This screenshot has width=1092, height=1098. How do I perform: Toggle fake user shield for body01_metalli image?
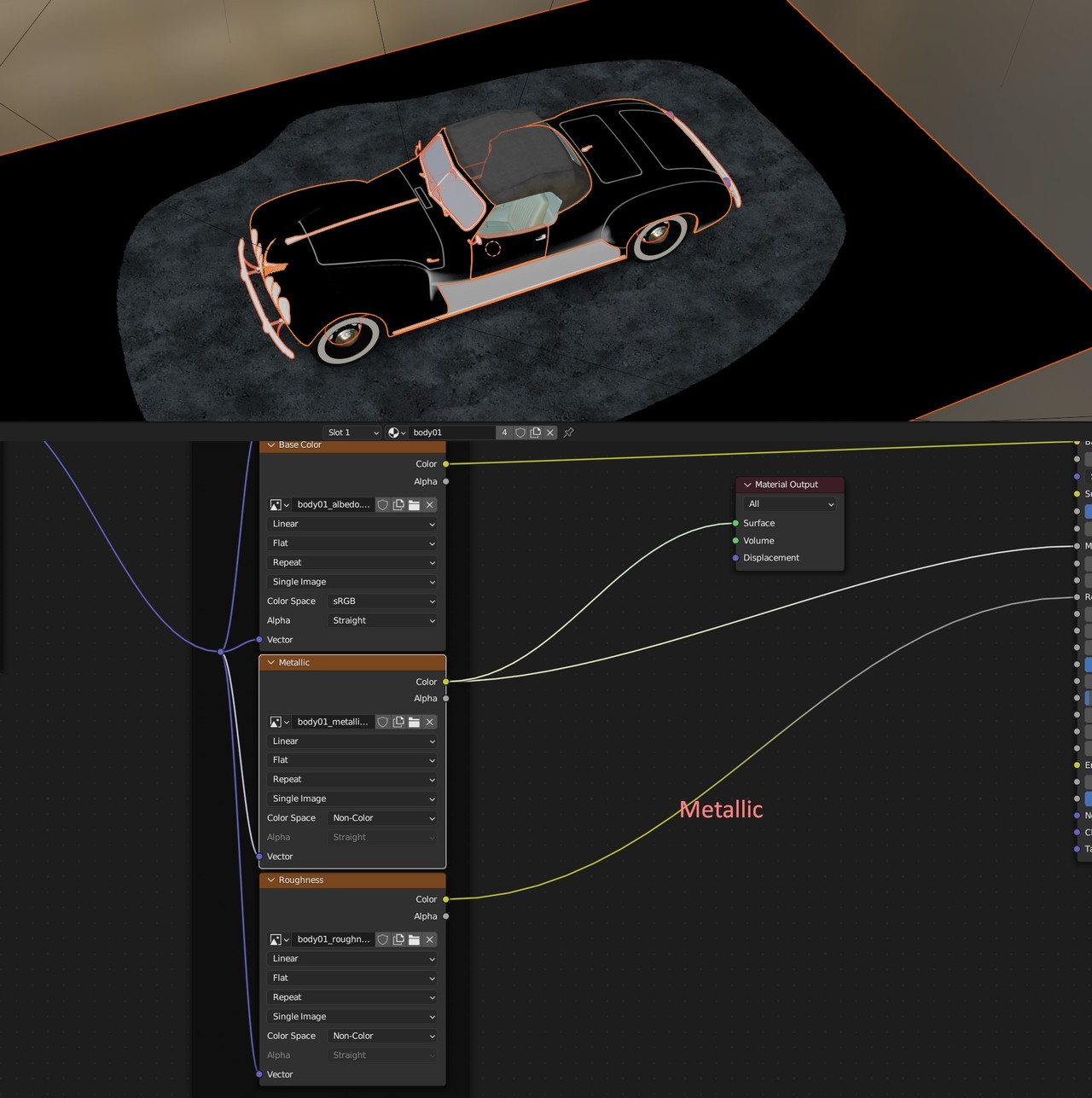[x=383, y=722]
